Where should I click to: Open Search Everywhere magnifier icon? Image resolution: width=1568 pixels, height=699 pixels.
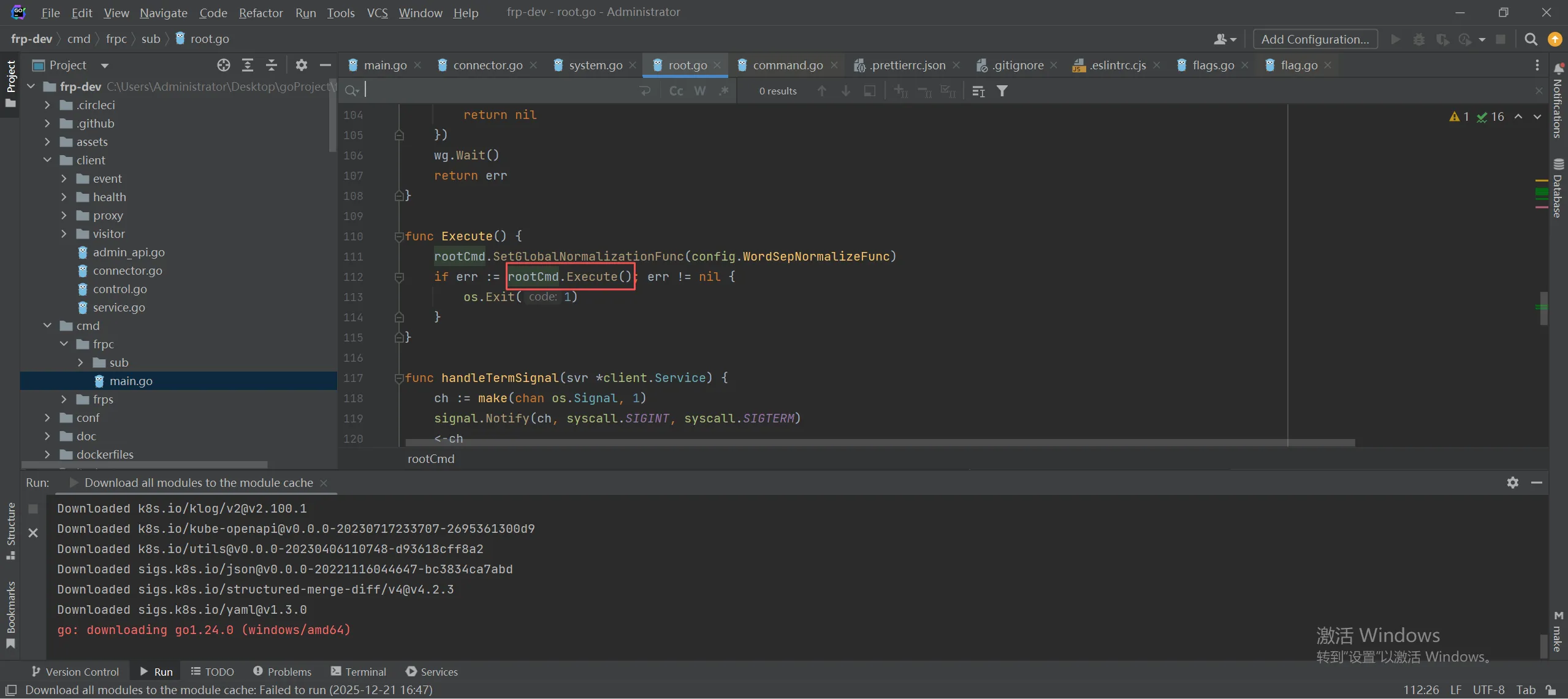tap(1531, 39)
